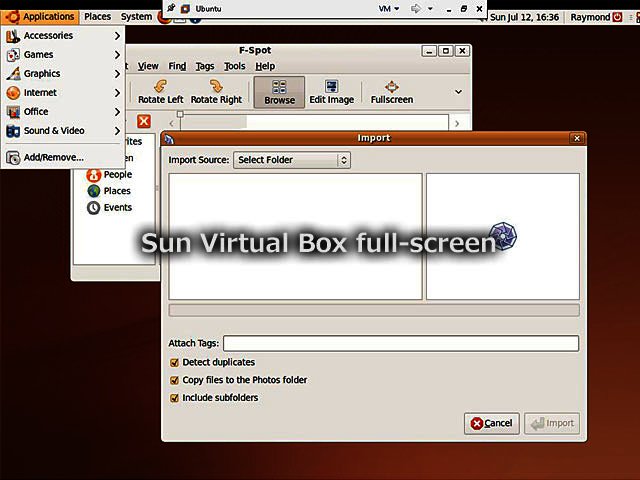Toggle Copy files to Photos folder

[175, 380]
